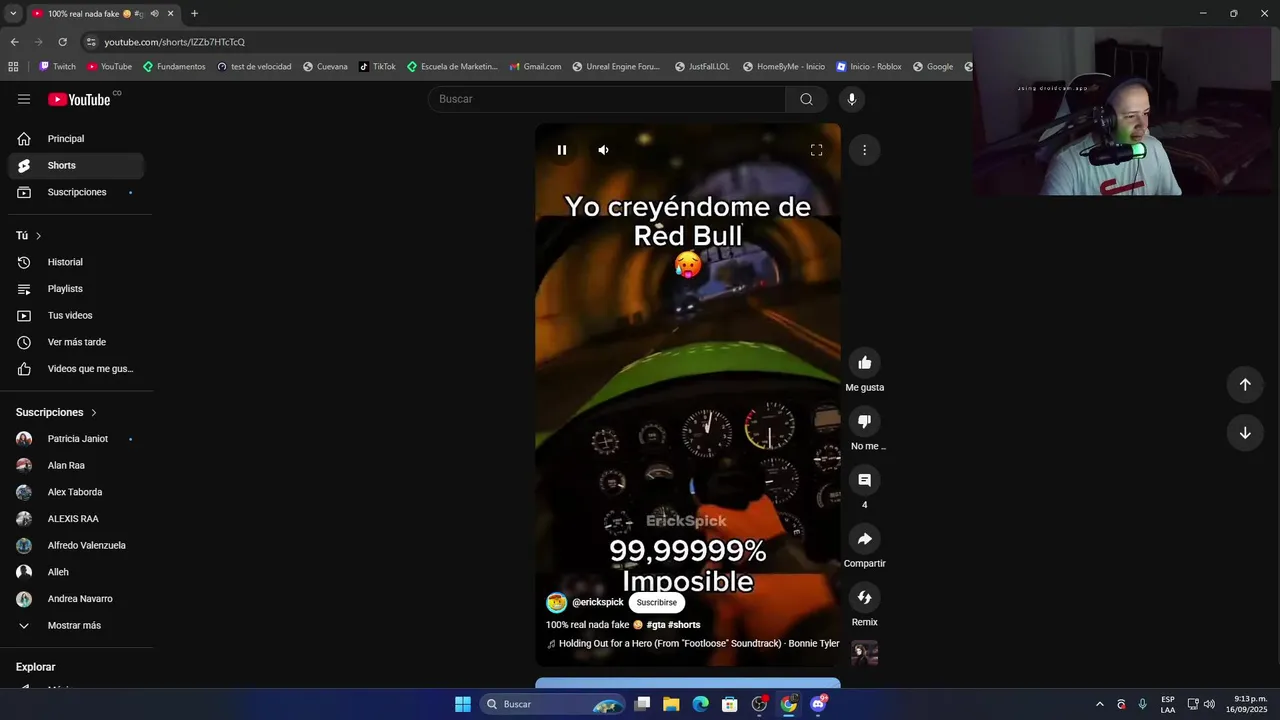This screenshot has width=1280, height=720.
Task: Expand the Tú section chevron
Action: pyautogui.click(x=38, y=236)
